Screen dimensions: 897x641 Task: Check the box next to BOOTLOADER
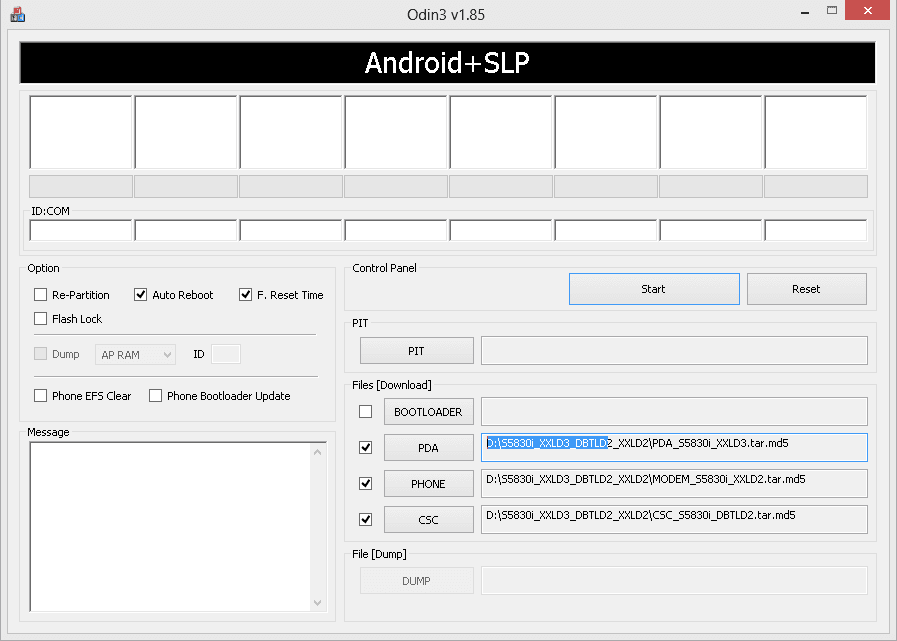[x=366, y=411]
